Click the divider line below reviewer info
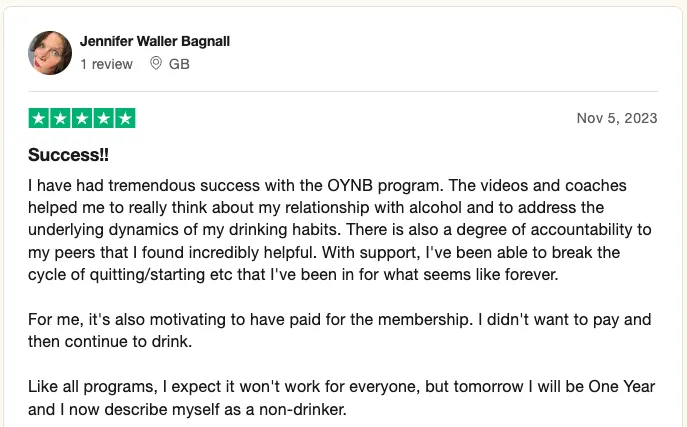This screenshot has height=427, width=687. coord(343,92)
